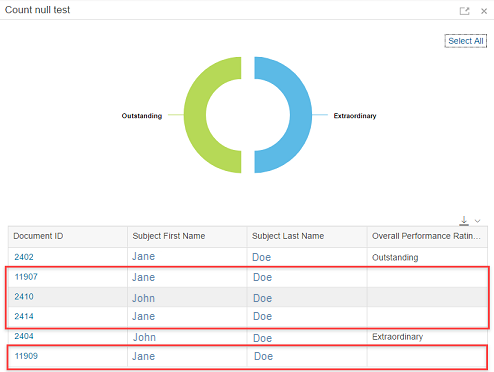
Task: Click the Select All button
Action: coord(466,41)
